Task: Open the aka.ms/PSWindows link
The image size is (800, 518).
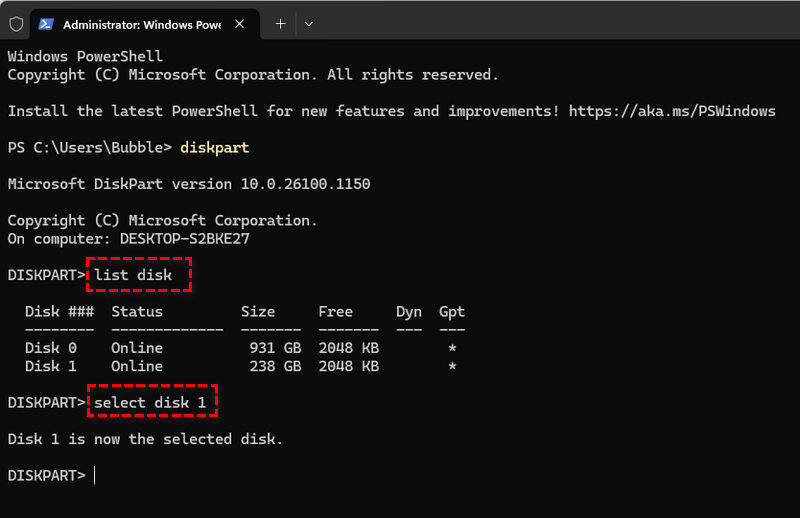Action: pyautogui.click(x=672, y=111)
